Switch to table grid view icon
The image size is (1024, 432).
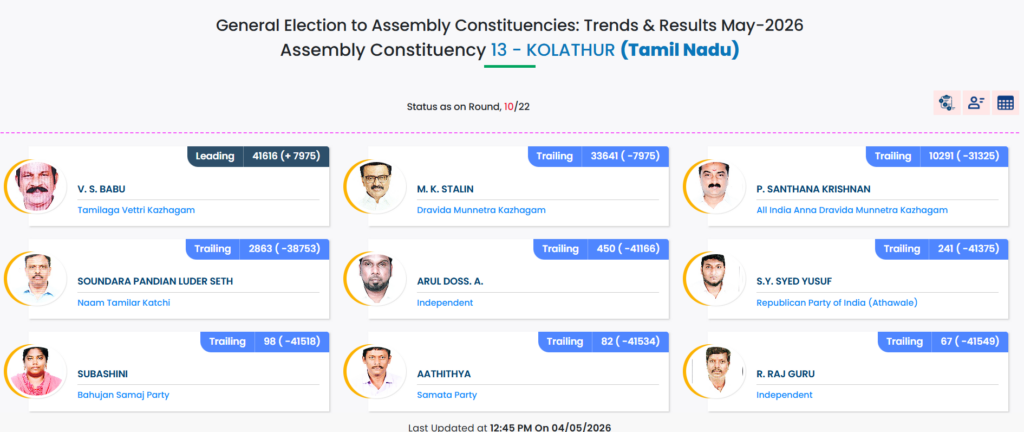pyautogui.click(x=1006, y=102)
